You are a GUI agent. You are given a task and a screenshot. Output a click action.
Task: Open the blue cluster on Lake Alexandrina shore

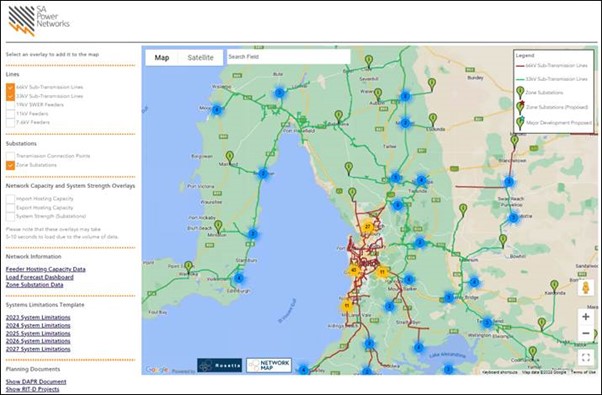[x=418, y=348]
